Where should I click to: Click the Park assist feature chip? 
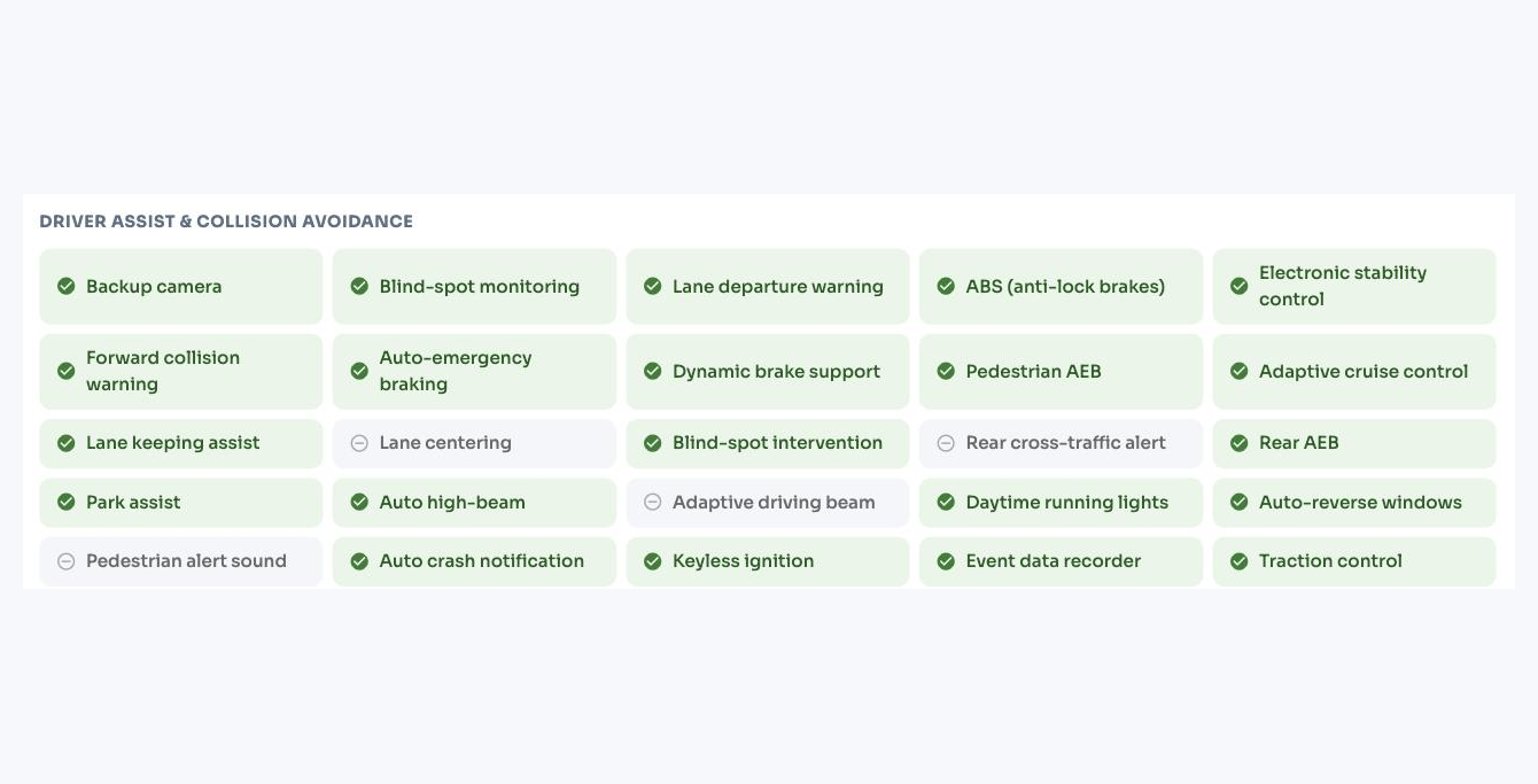click(x=181, y=502)
